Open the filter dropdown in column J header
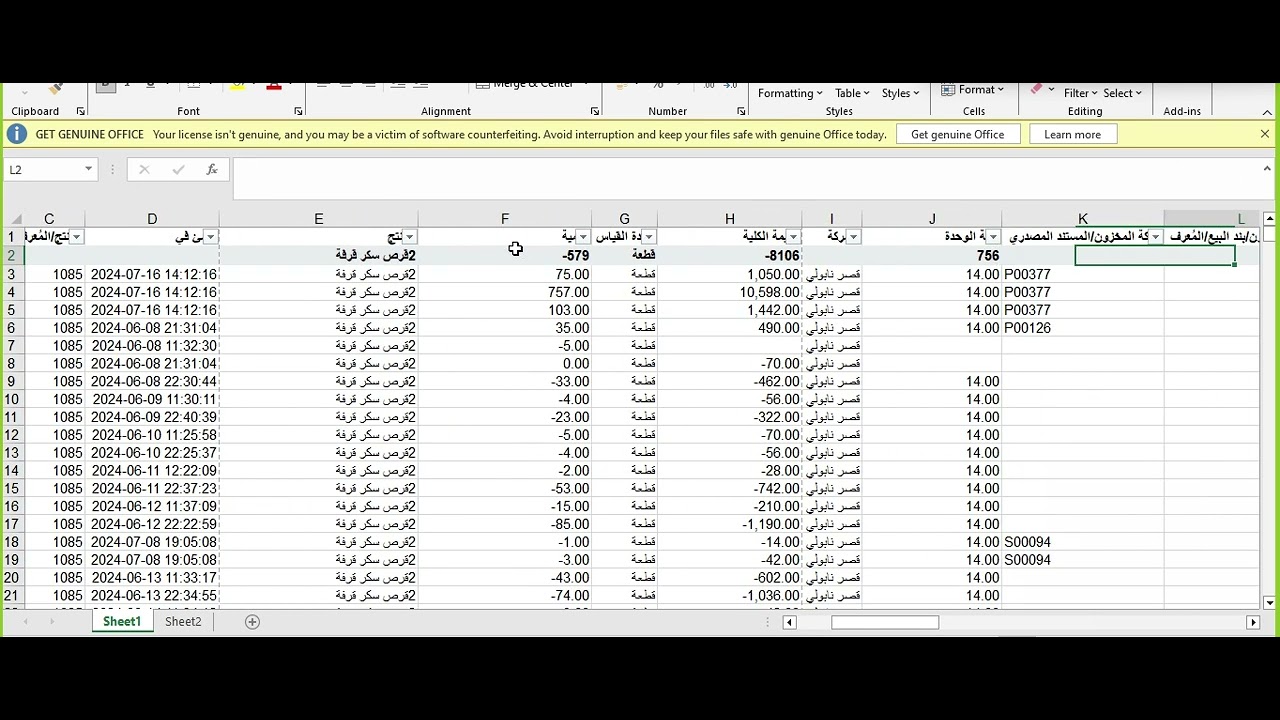This screenshot has width=1280, height=720. (x=993, y=237)
